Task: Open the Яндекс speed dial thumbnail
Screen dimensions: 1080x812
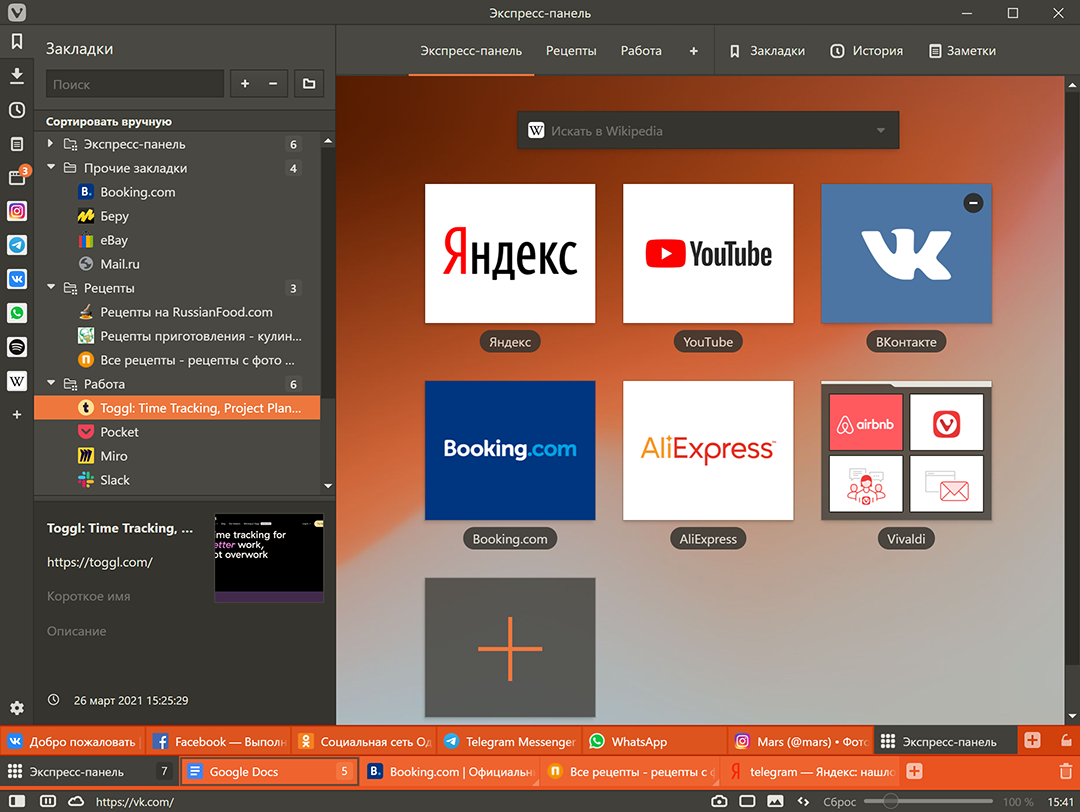Action: click(510, 253)
